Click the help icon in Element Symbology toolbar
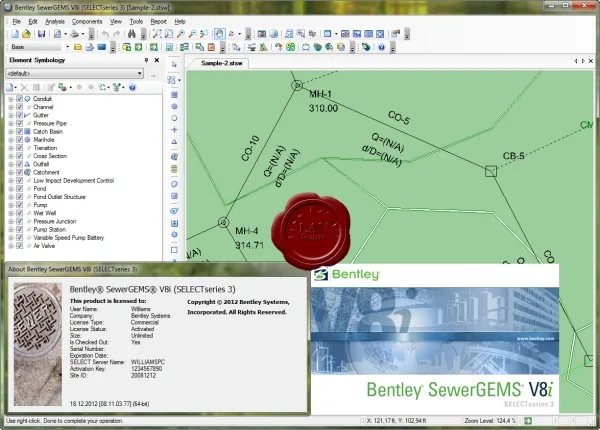 pyautogui.click(x=132, y=88)
